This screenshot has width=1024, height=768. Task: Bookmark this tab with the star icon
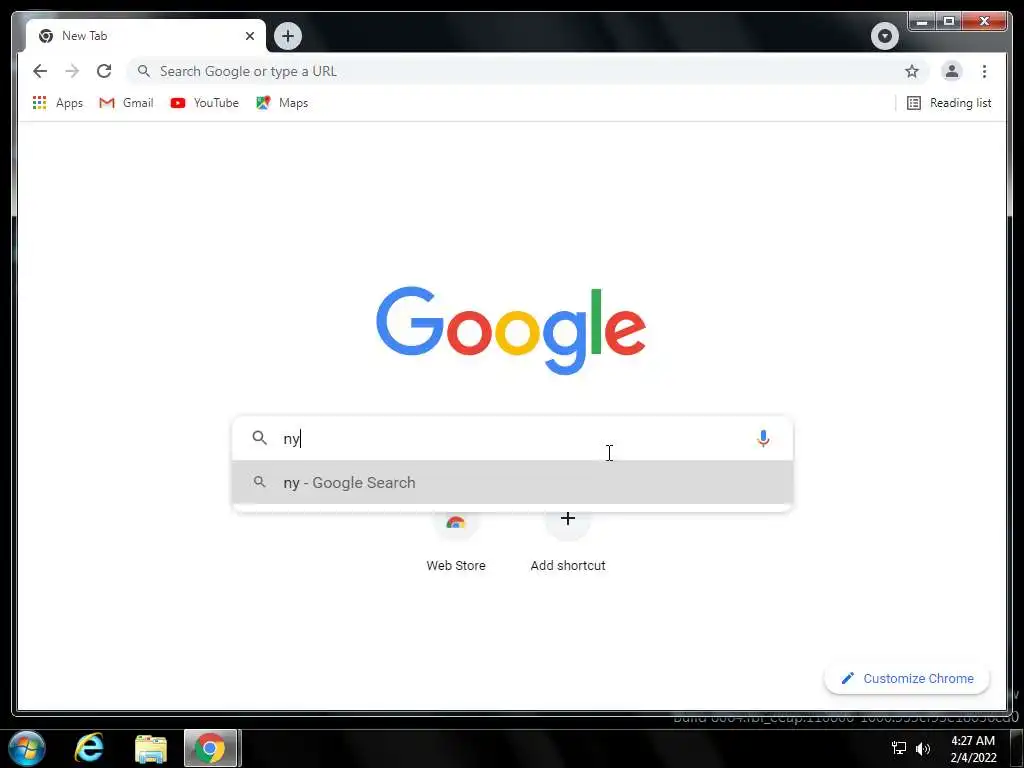(x=912, y=71)
